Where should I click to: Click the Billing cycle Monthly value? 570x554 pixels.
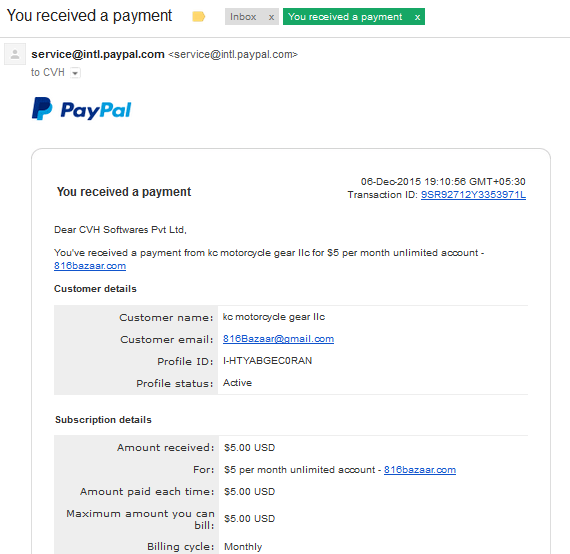tap(243, 547)
